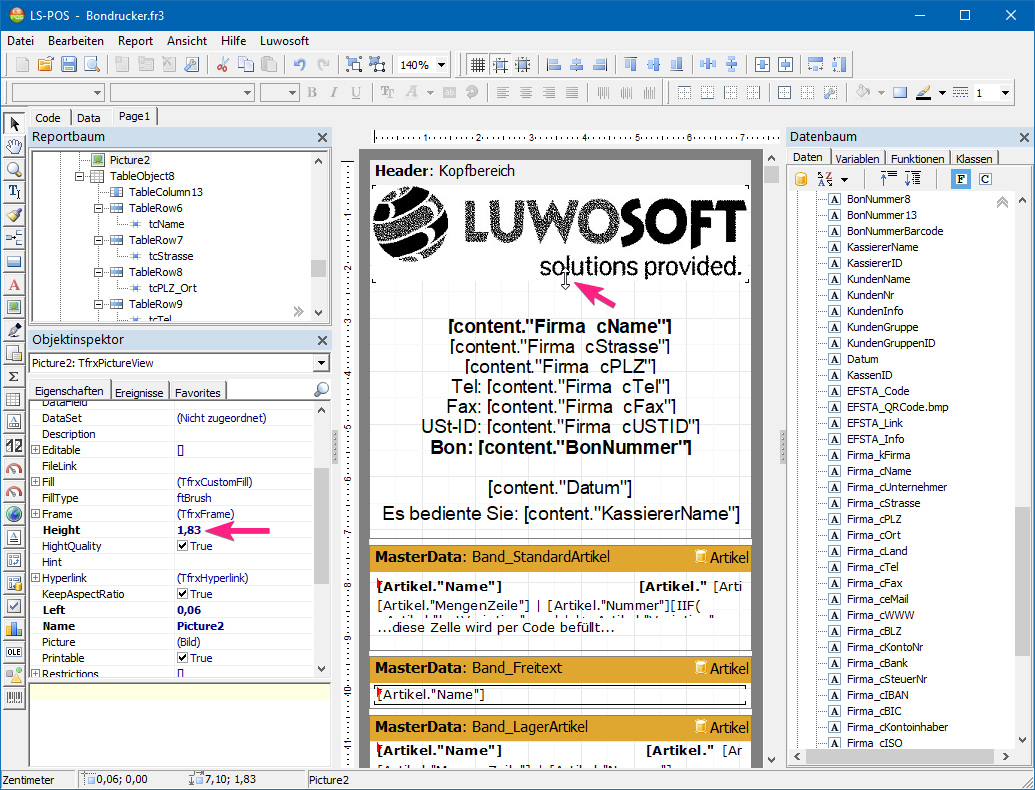Collapse the TableObject8 tree node
1035x790 pixels.
(80, 176)
